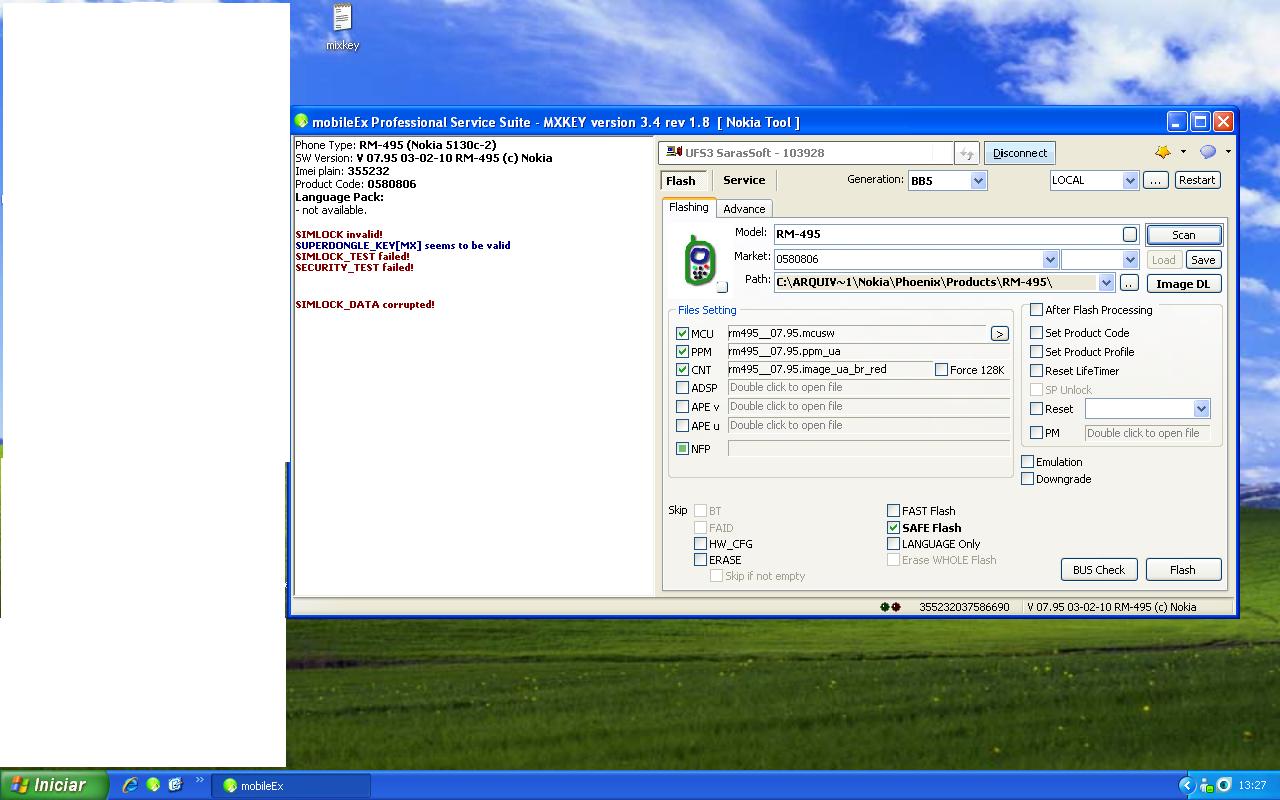Check the PM file checkbox

[x=1036, y=433]
